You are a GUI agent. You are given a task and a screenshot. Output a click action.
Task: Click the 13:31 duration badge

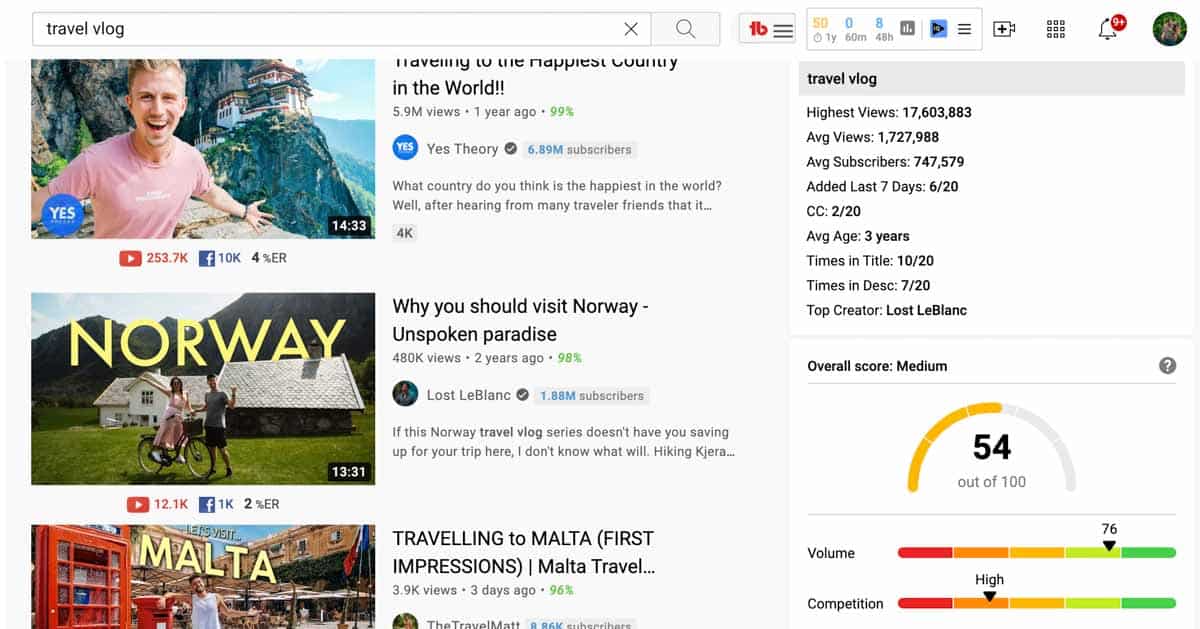coord(349,472)
